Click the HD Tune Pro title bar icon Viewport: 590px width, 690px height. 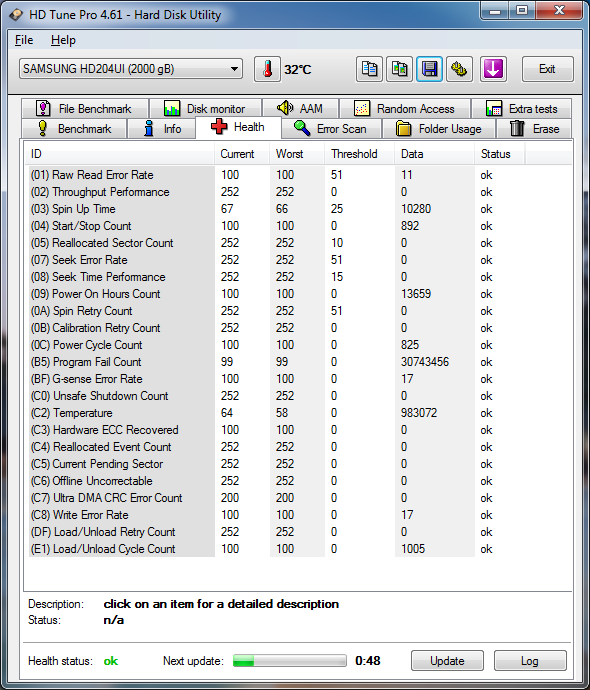point(16,15)
